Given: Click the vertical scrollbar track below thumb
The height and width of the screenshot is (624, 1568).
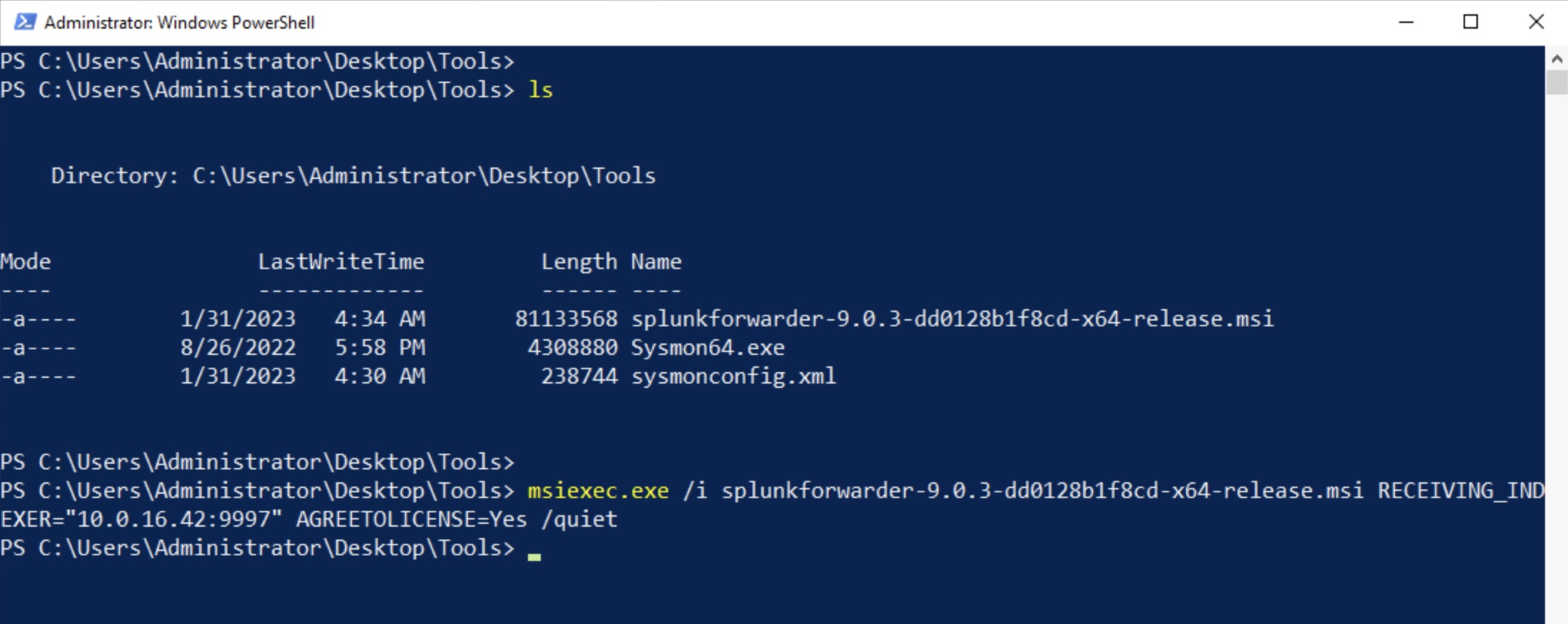Looking at the screenshot, I should click(x=1557, y=358).
